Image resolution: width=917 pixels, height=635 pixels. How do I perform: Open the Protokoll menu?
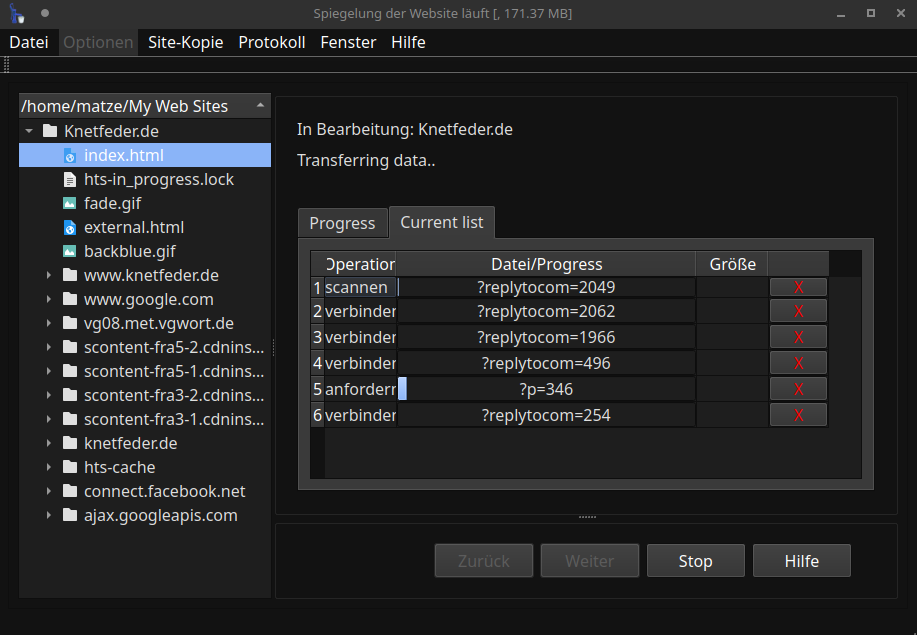pos(271,42)
